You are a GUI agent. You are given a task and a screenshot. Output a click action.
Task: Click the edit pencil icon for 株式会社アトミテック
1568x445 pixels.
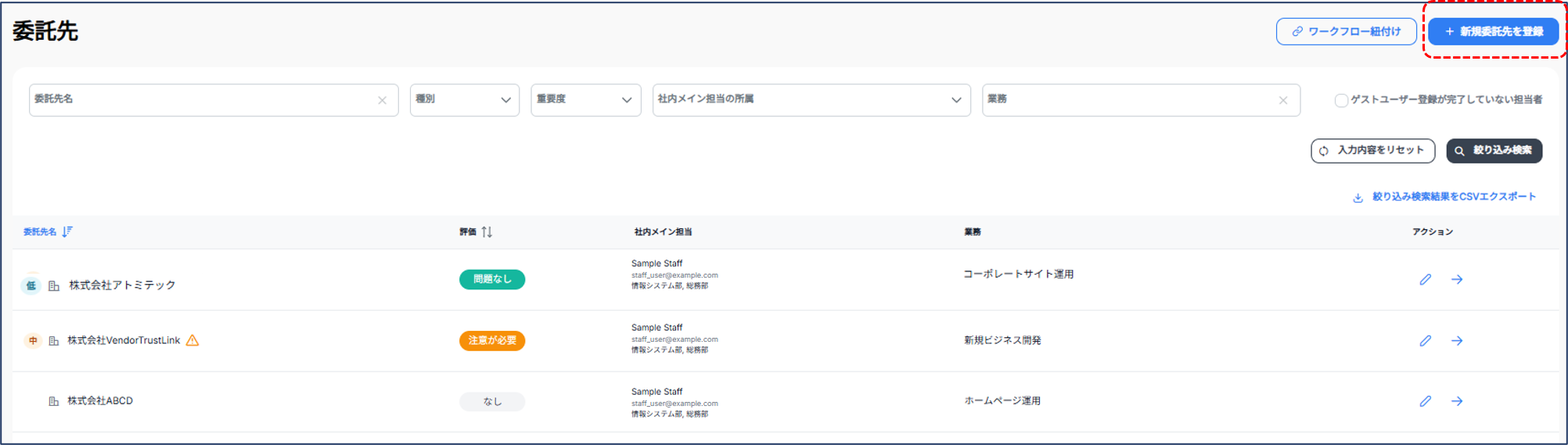1425,279
